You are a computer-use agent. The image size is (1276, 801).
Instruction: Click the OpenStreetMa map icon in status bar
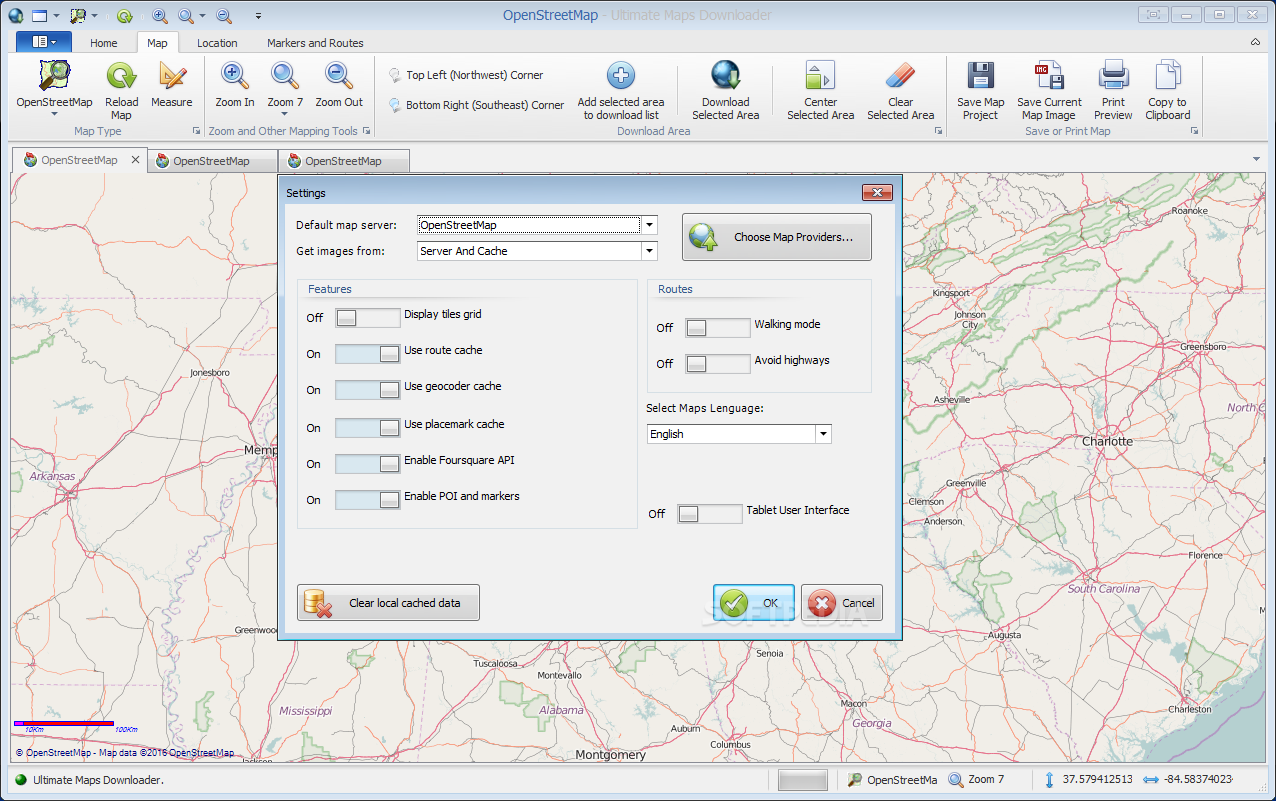[x=855, y=780]
